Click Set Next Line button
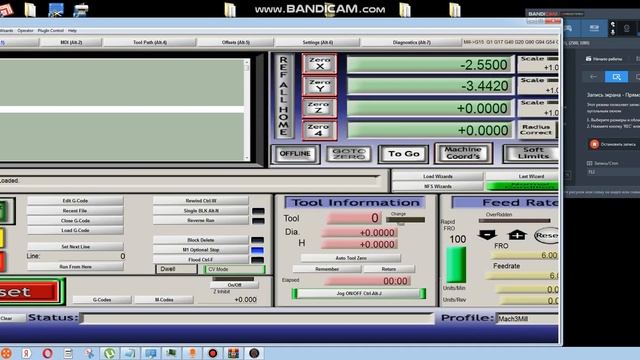The width and height of the screenshot is (640, 360). pos(75,247)
